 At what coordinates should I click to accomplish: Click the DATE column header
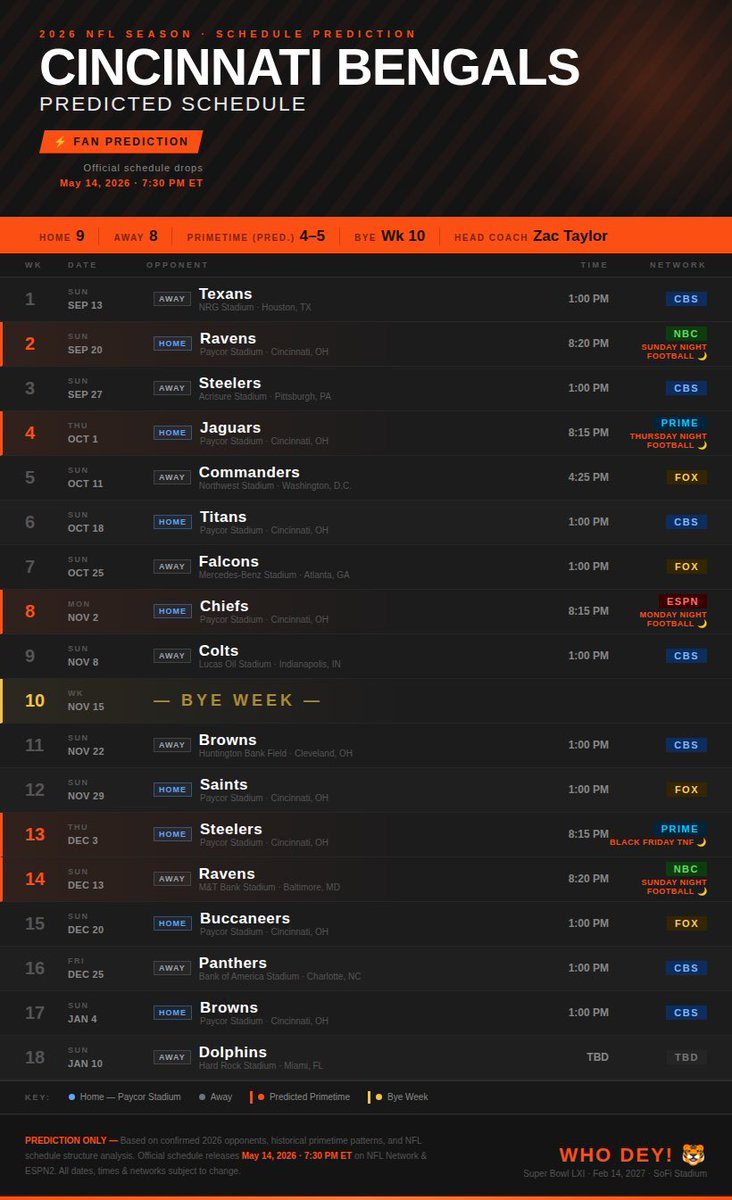(x=83, y=265)
